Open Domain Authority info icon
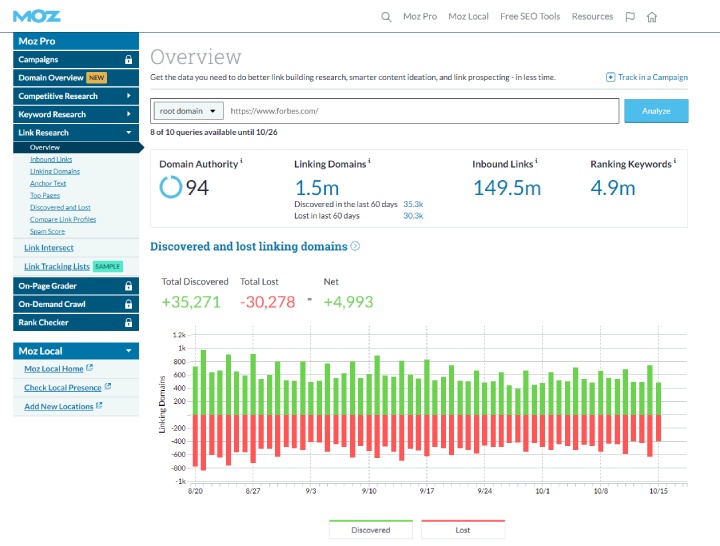Viewport: 720px width, 546px height. (242, 161)
